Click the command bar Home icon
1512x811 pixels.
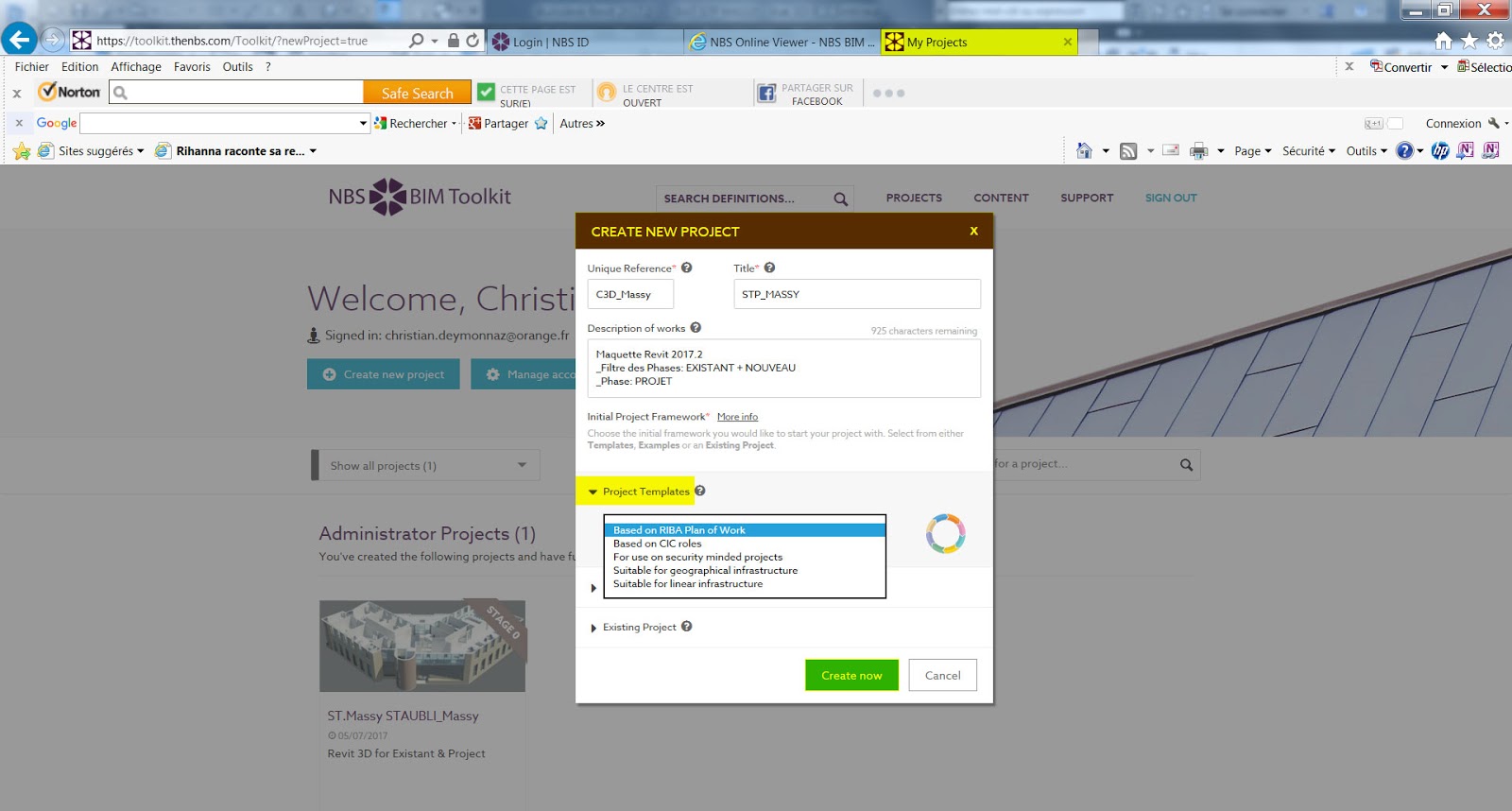pyautogui.click(x=1084, y=150)
